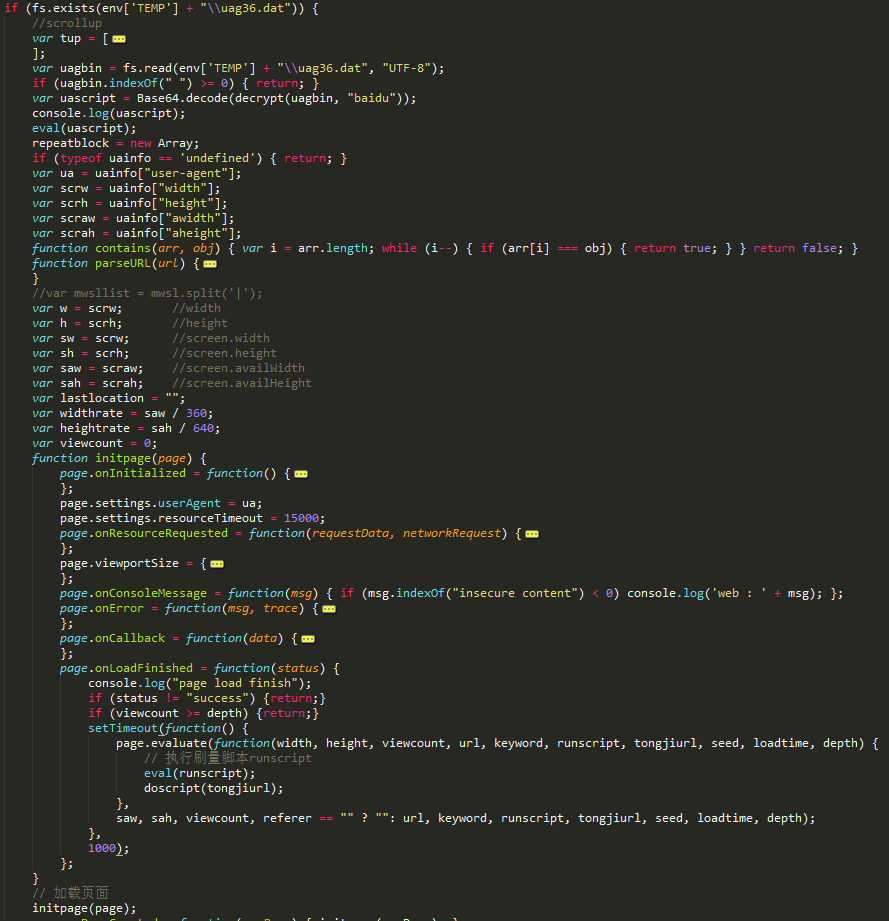
Task: Click the number 15000 in resourceTimeout
Action: tap(301, 518)
